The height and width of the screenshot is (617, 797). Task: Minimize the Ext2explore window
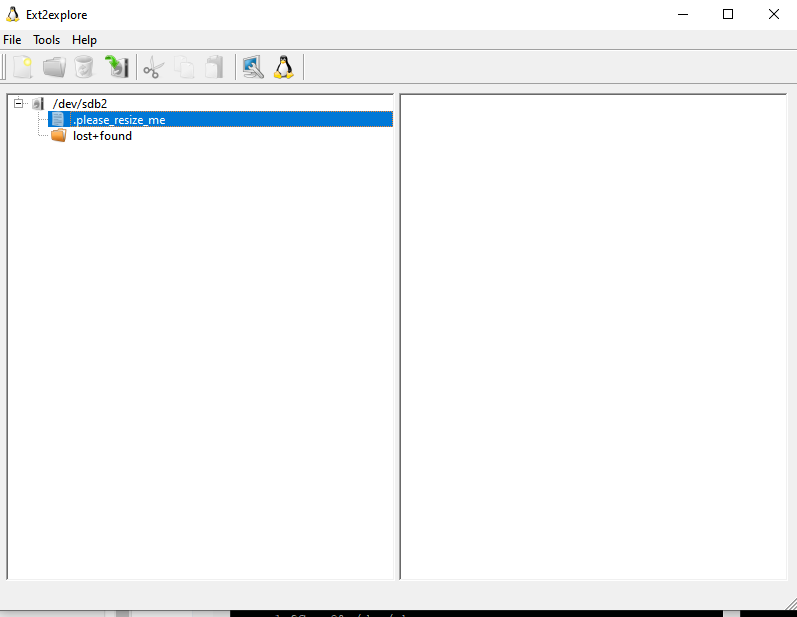click(x=682, y=14)
